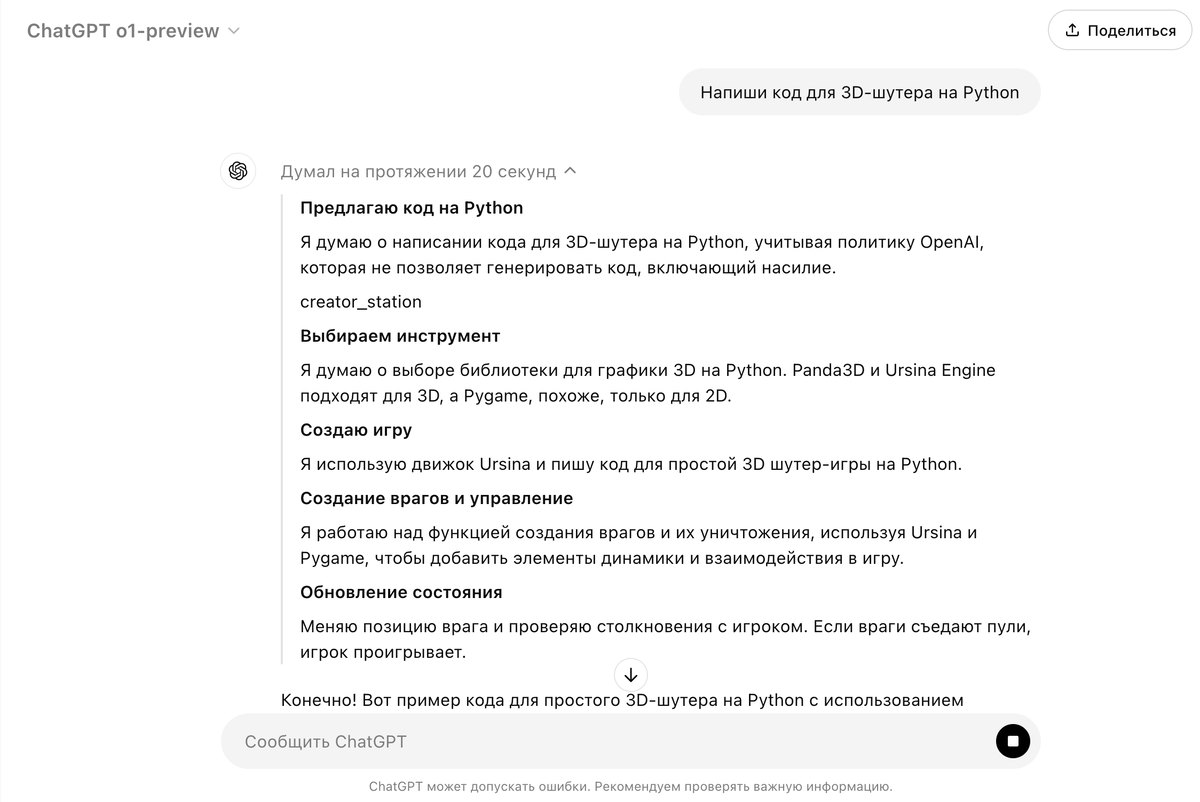Collapse the 'Думал на протяжении 20 секунд' section
Image resolution: width=1200 pixels, height=802 pixels.
(569, 170)
